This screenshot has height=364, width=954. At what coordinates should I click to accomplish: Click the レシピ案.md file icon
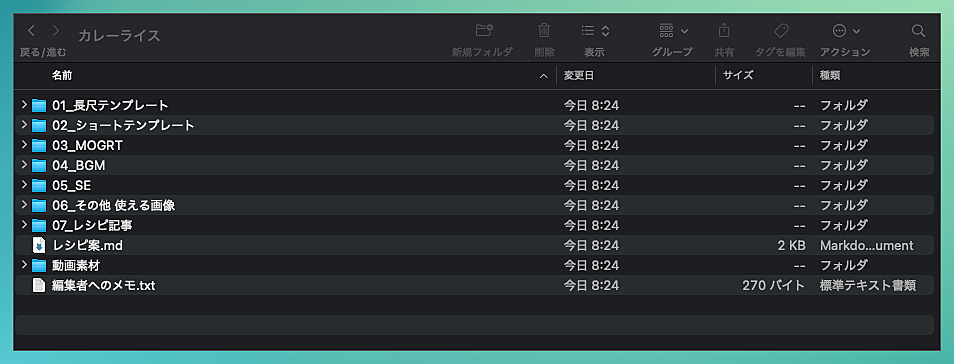pyautogui.click(x=39, y=245)
